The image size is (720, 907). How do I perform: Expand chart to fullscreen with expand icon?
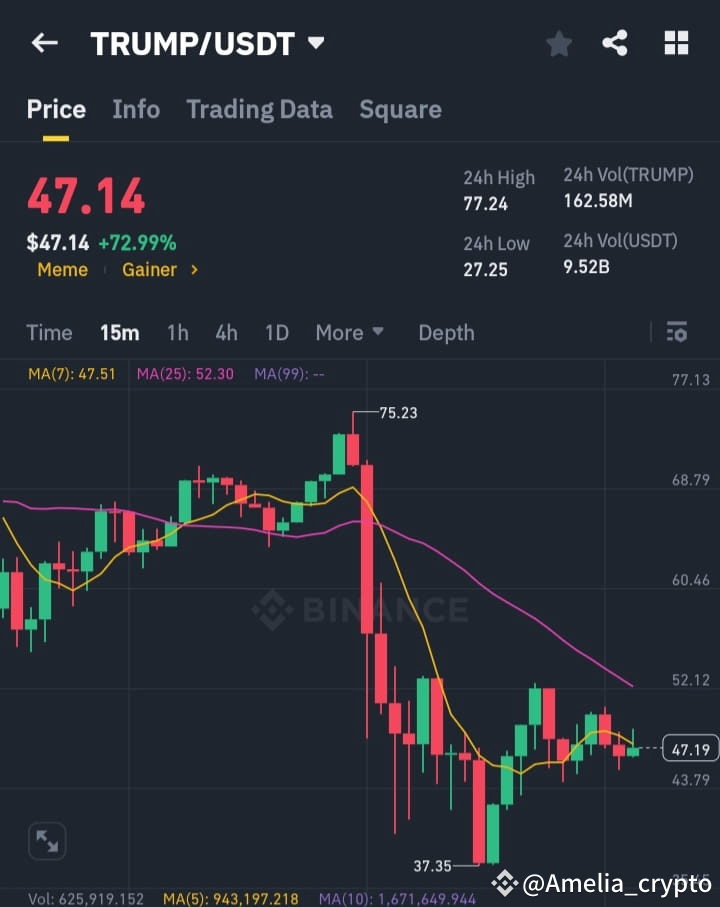click(x=47, y=841)
